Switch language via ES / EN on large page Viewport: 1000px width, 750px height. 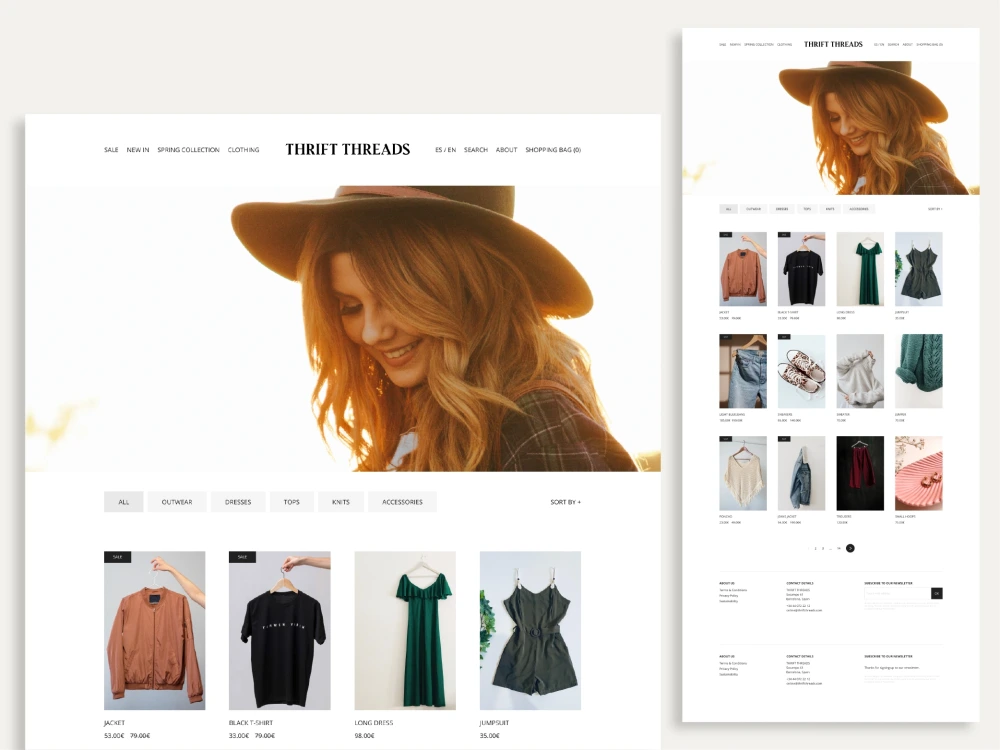(446, 150)
